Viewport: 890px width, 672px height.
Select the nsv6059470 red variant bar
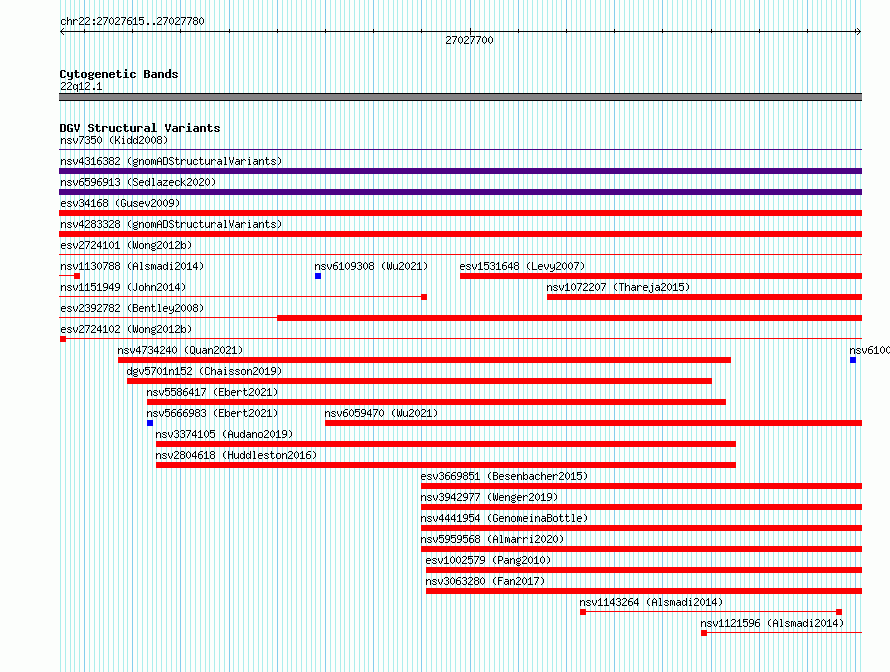pyautogui.click(x=594, y=423)
